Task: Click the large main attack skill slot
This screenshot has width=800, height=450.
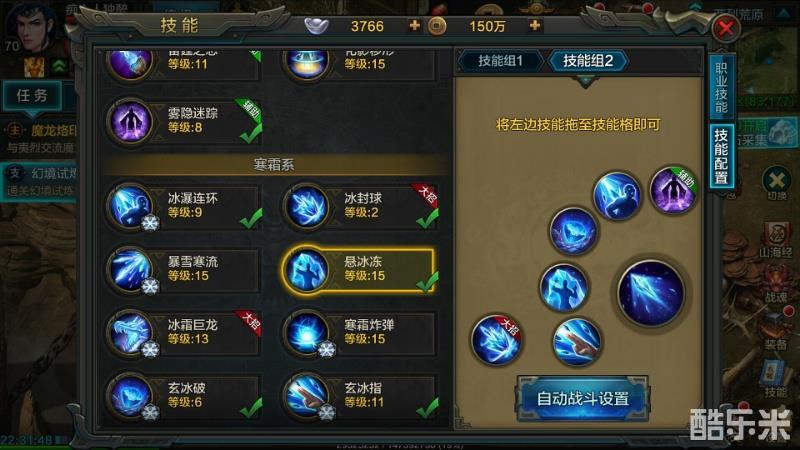Action: (x=651, y=293)
